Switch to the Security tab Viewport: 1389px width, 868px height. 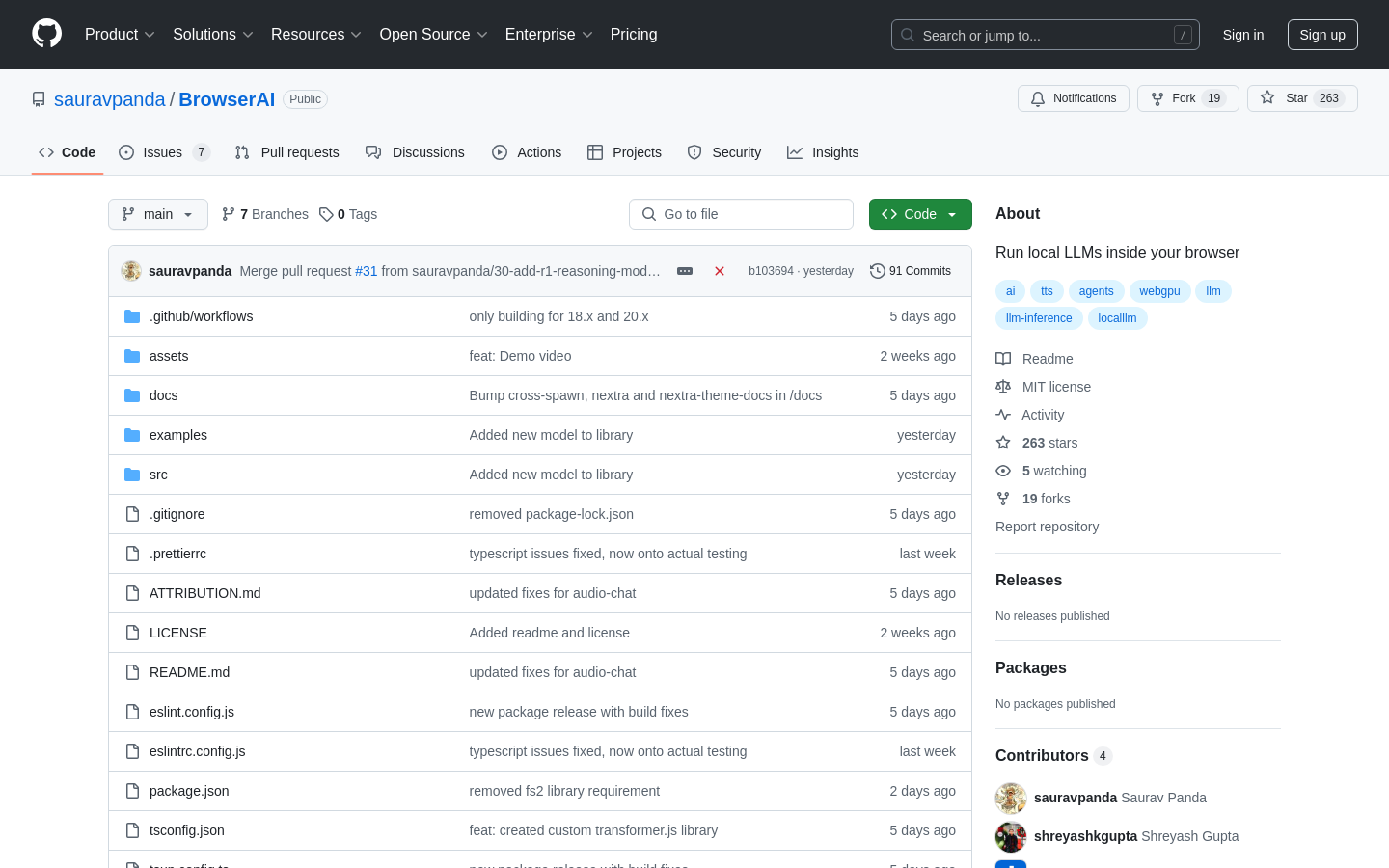pyautogui.click(x=724, y=152)
